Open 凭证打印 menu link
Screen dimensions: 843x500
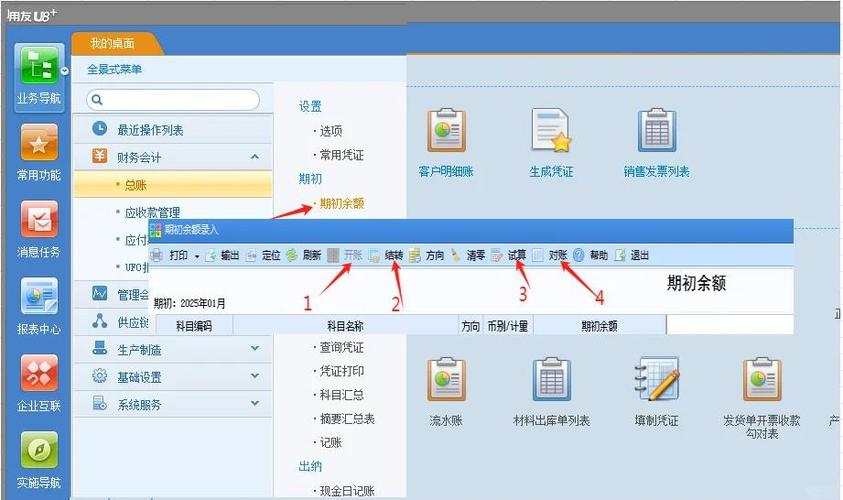pyautogui.click(x=341, y=371)
